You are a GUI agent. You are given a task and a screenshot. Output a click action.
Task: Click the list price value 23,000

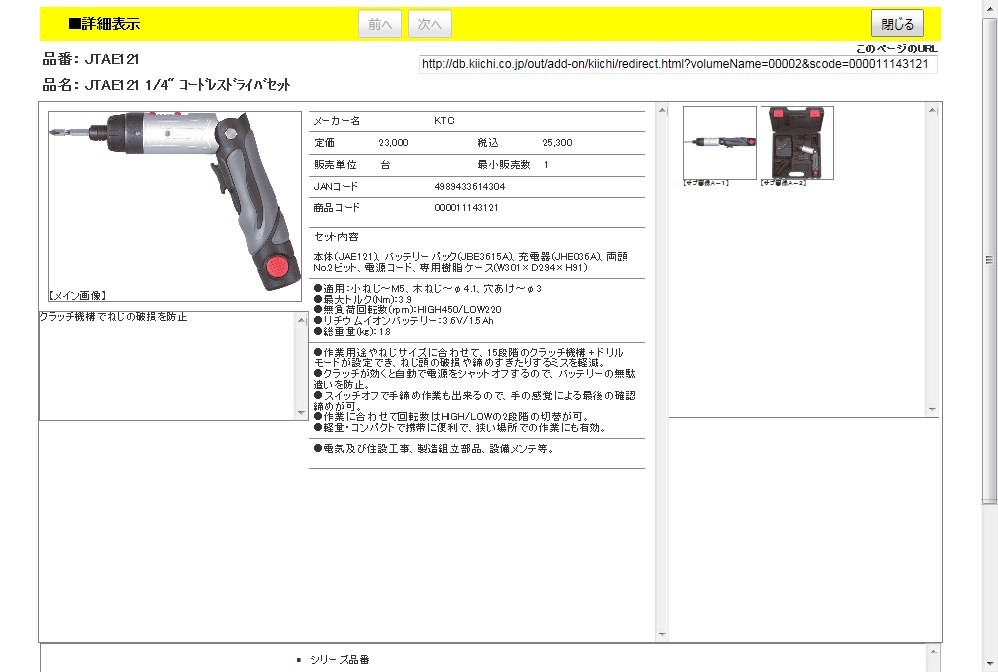pyautogui.click(x=393, y=143)
